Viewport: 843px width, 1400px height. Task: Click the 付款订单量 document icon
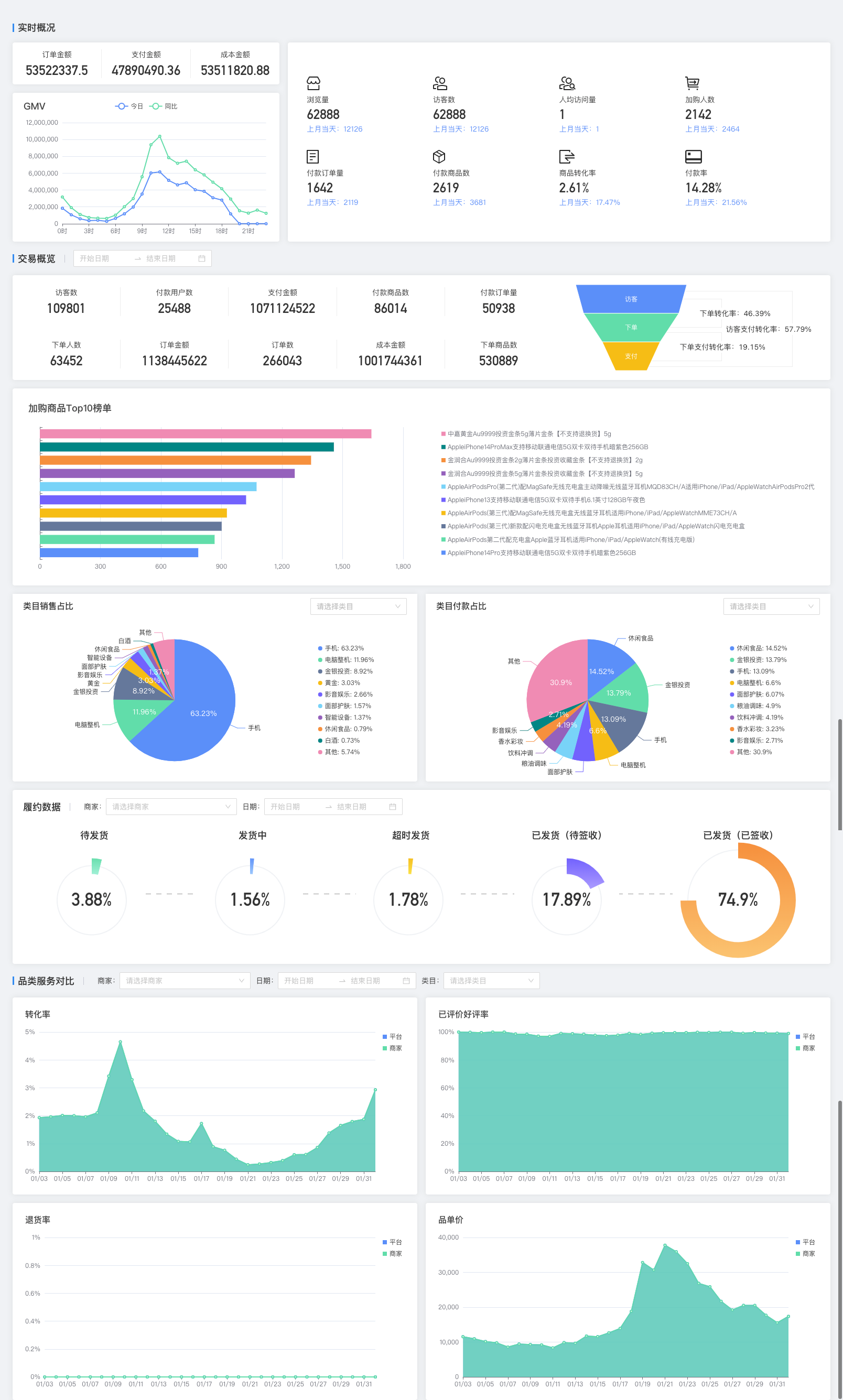(312, 156)
